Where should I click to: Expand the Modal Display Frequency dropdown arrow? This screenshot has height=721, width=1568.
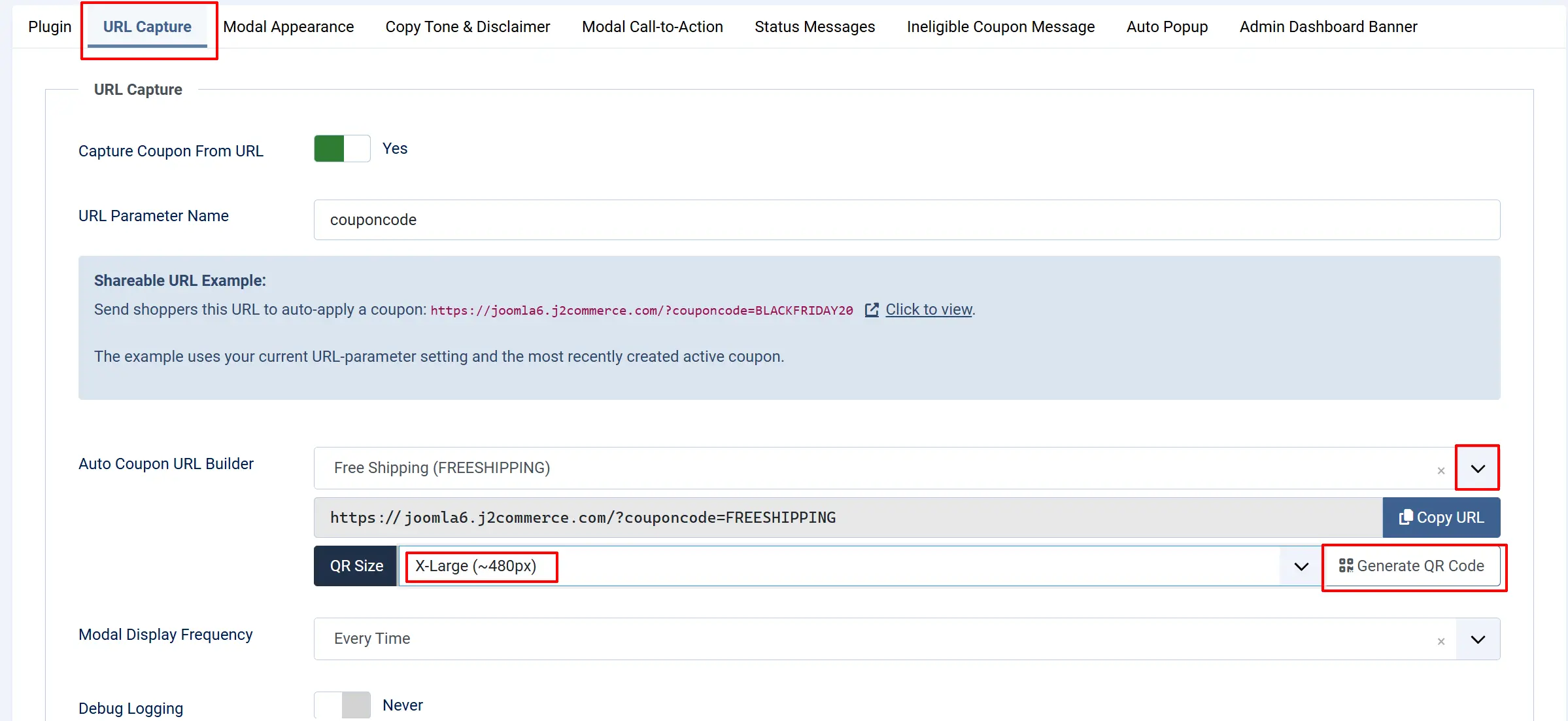click(1478, 639)
